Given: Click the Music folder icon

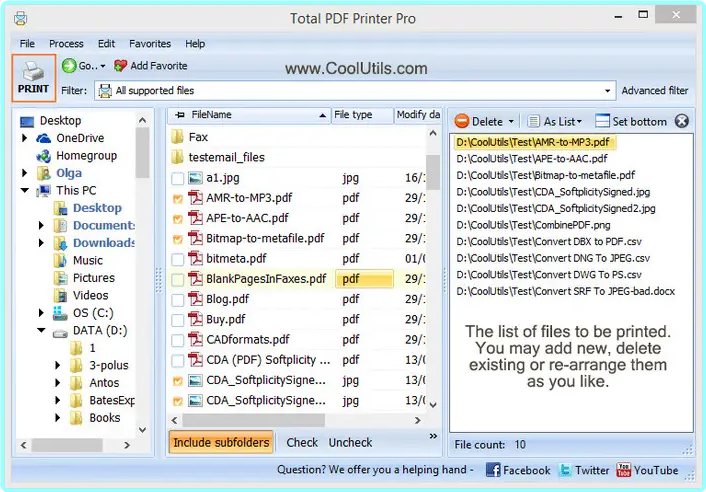Looking at the screenshot, I should point(60,261).
